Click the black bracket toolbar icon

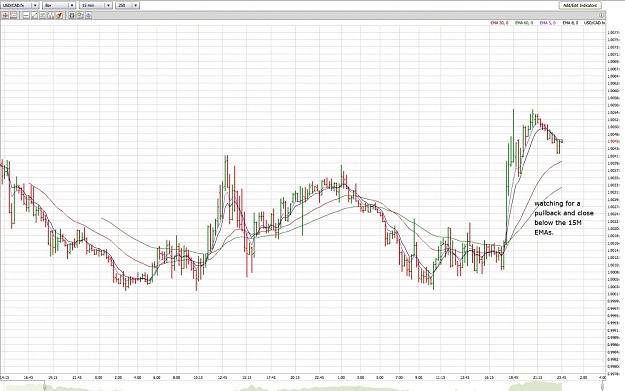72,15
